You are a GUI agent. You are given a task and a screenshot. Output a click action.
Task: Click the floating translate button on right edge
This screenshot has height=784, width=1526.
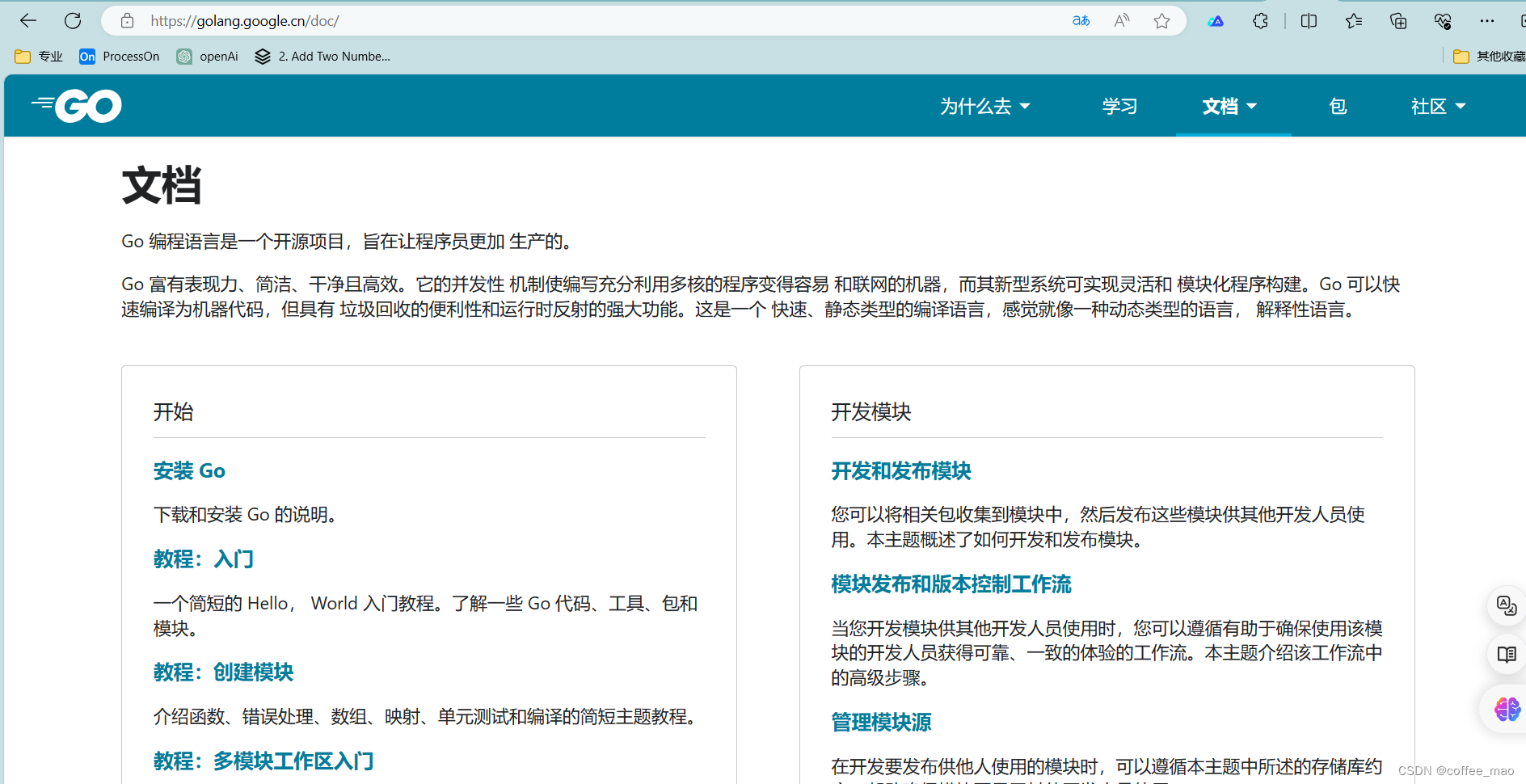[1507, 606]
